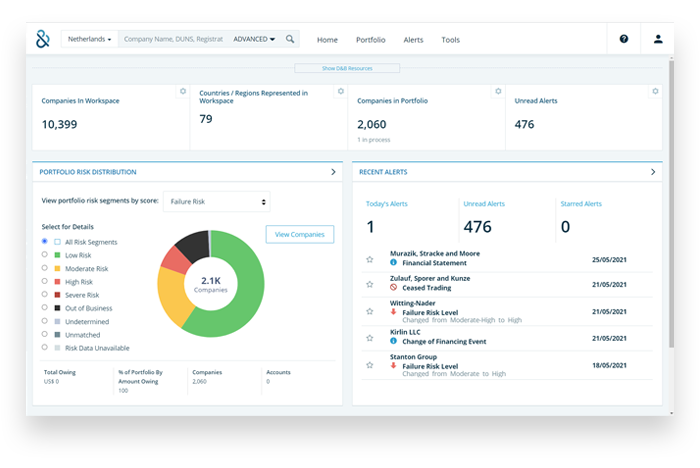Select the Moderate Risk radio button
Screen dimensions: 700x468
click(x=45, y=268)
